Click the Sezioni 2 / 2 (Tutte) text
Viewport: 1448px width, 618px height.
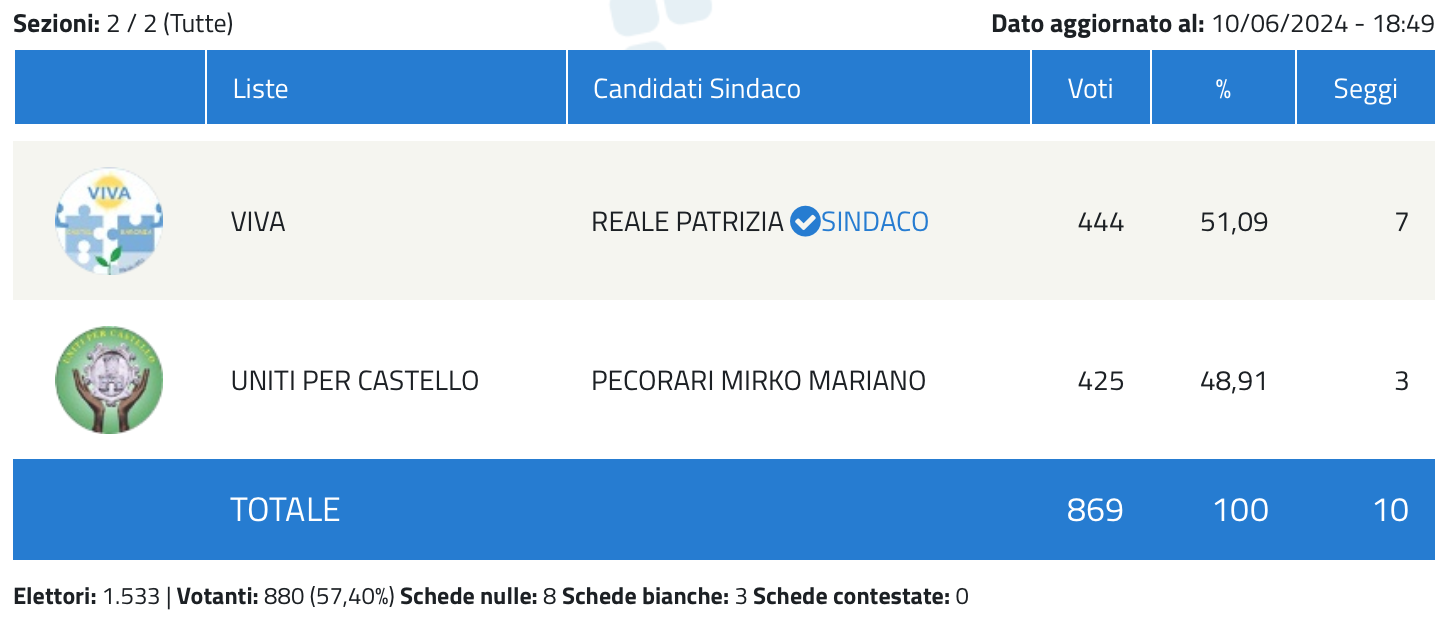[123, 23]
